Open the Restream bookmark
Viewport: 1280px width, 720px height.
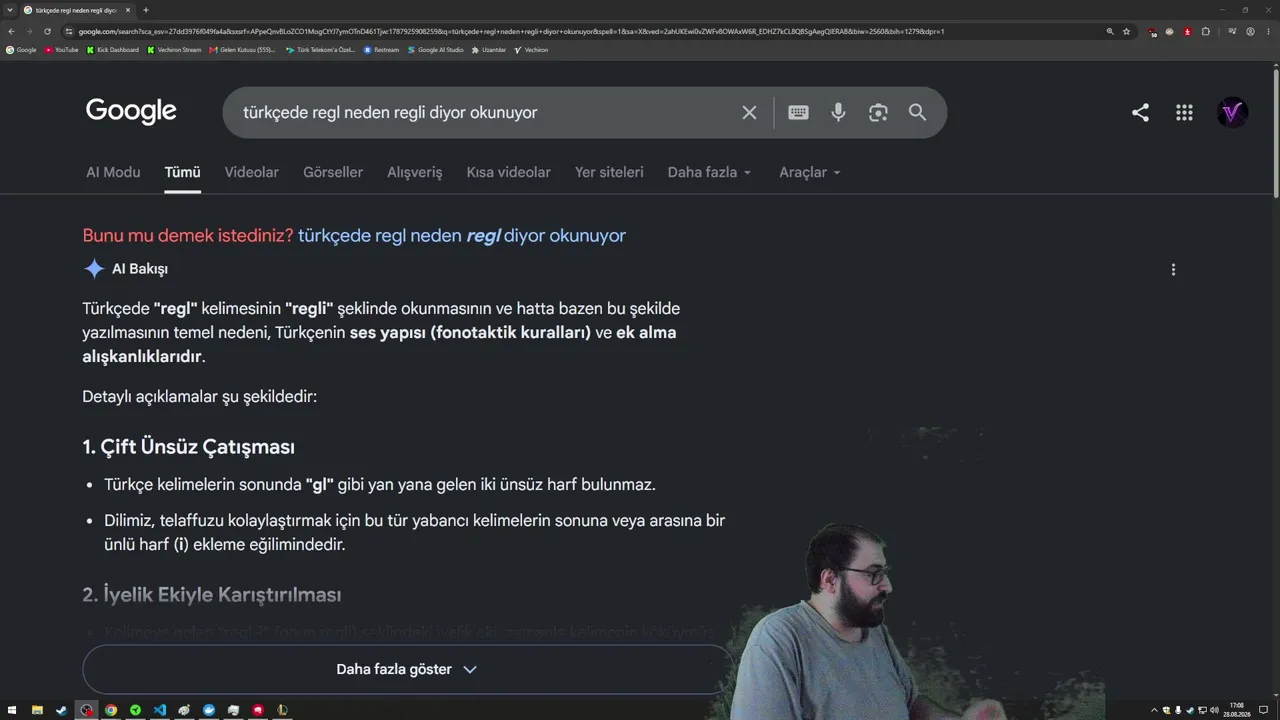(381, 49)
